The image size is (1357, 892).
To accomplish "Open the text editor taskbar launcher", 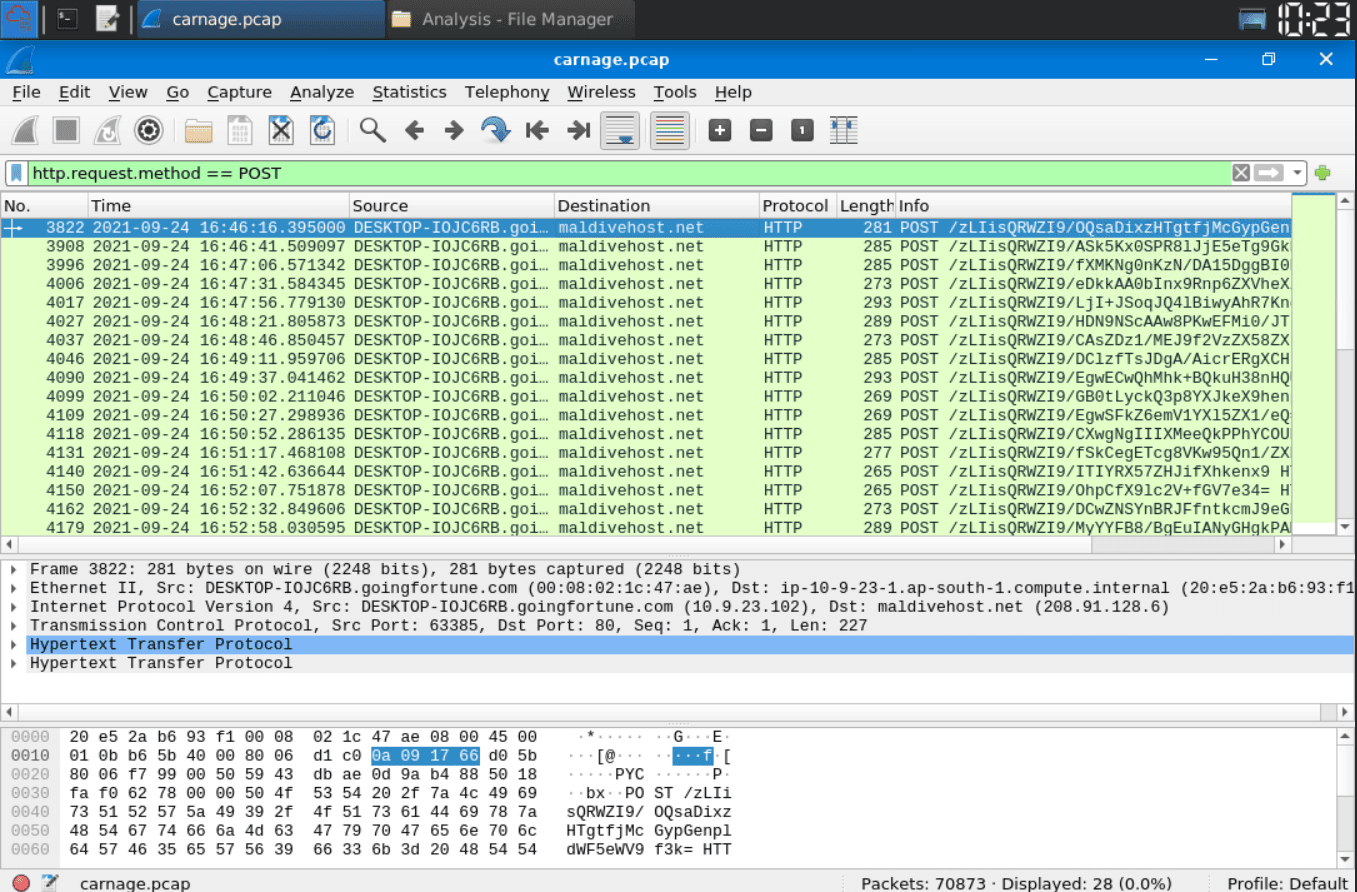I will click(108, 19).
